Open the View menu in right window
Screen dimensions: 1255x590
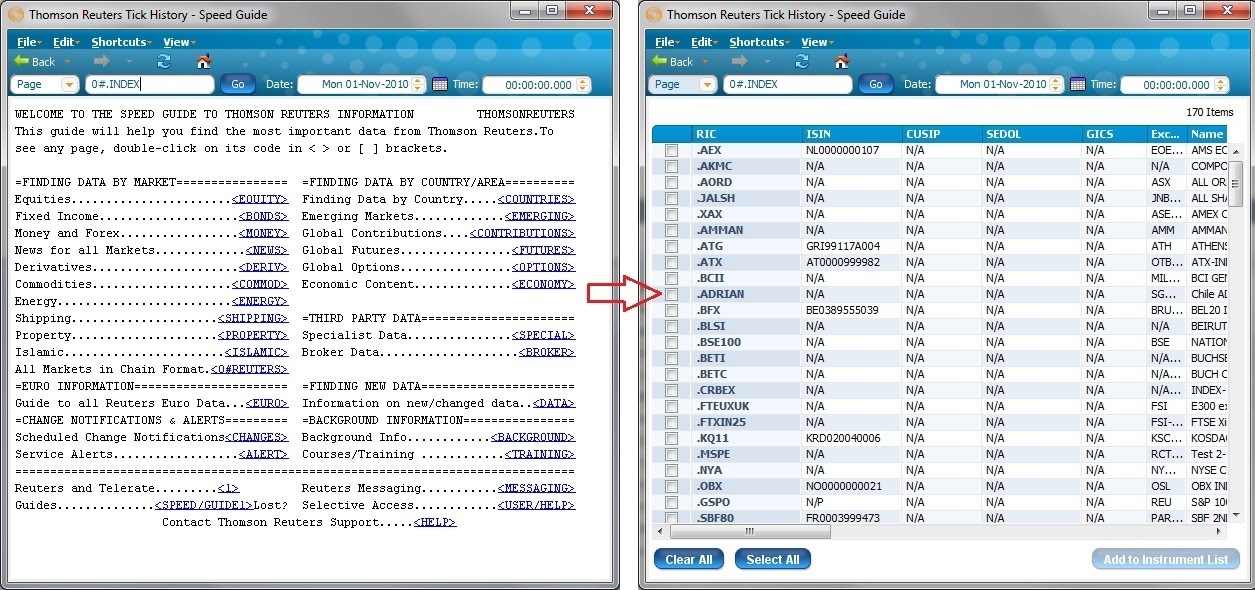(816, 42)
